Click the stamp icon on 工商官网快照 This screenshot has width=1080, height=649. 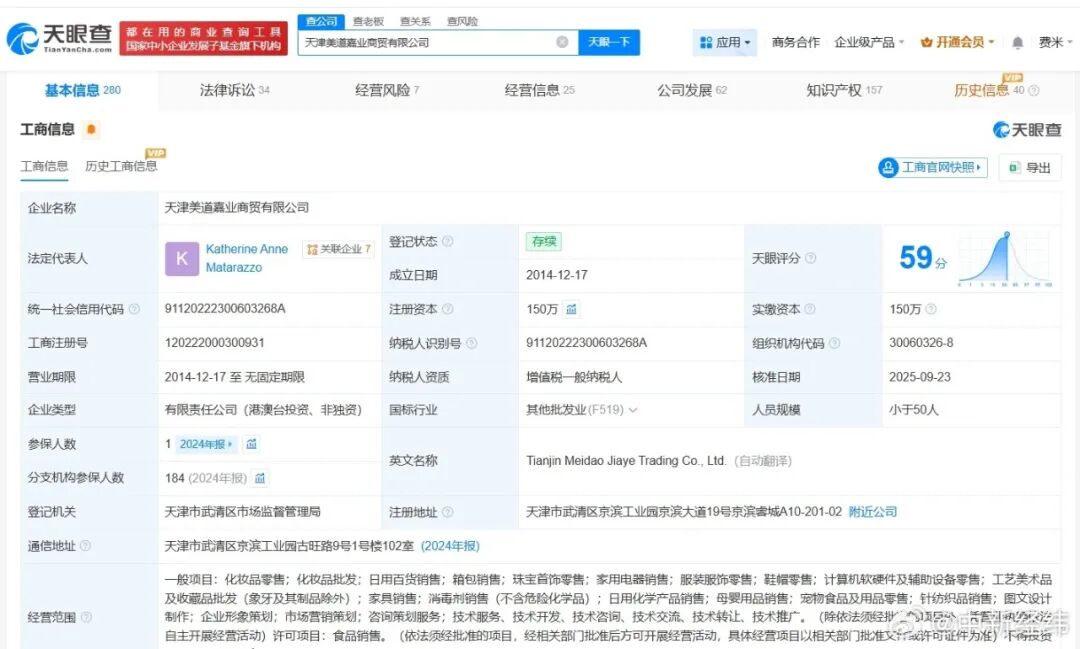pos(888,167)
